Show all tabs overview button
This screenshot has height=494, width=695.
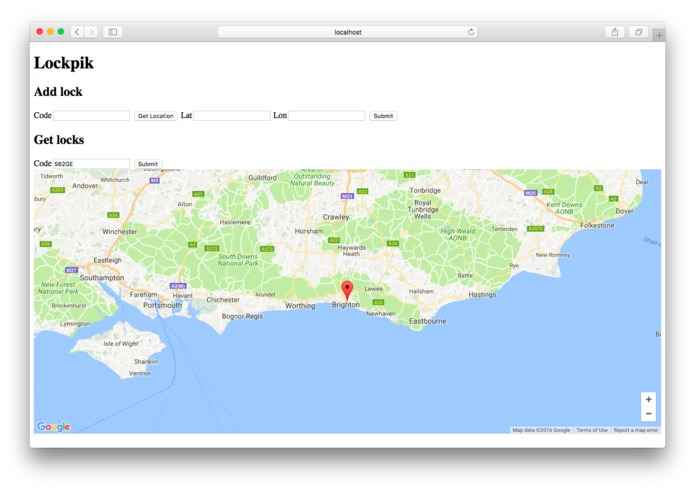click(639, 32)
